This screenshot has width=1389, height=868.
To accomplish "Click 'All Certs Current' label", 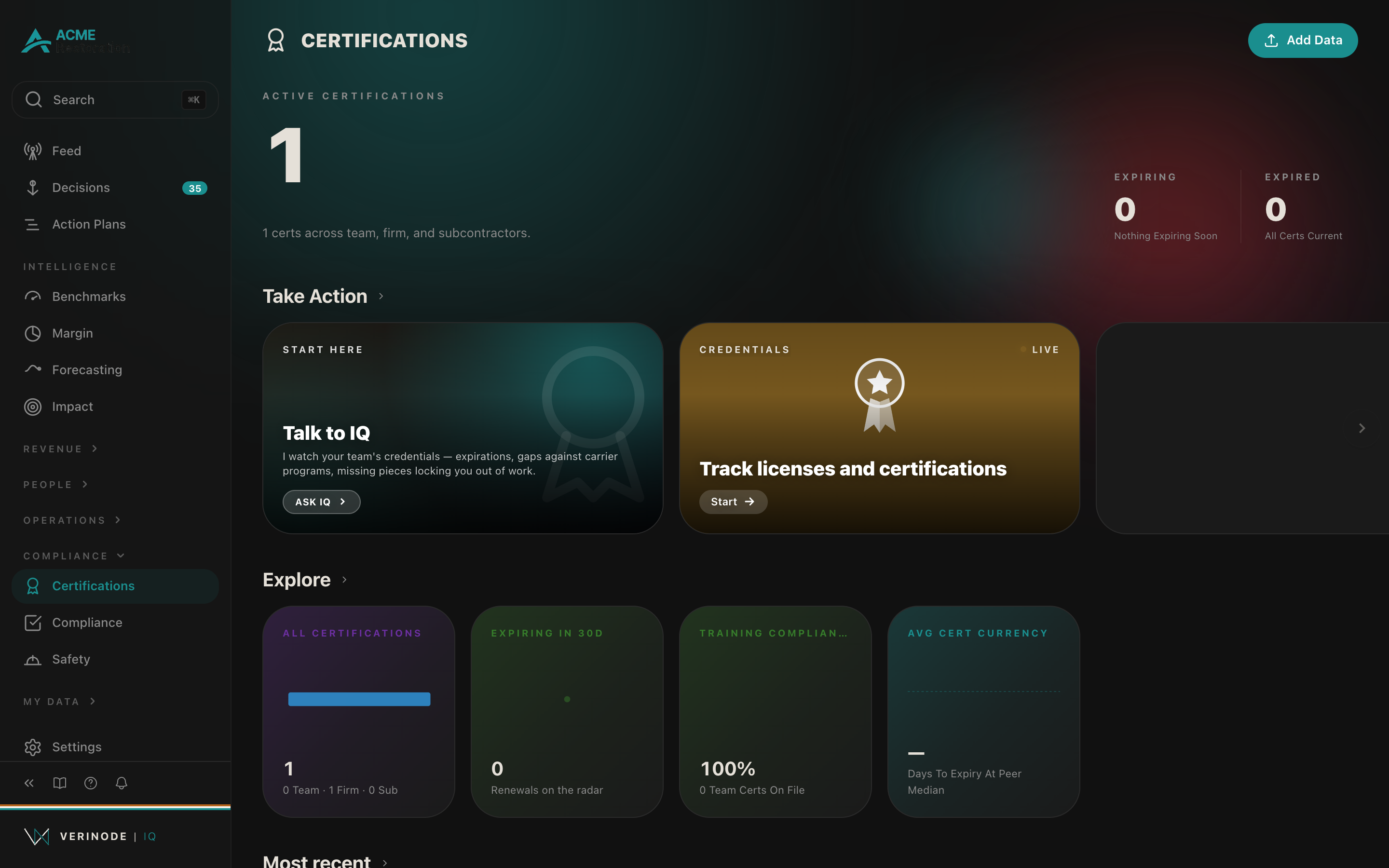I will [x=1304, y=236].
